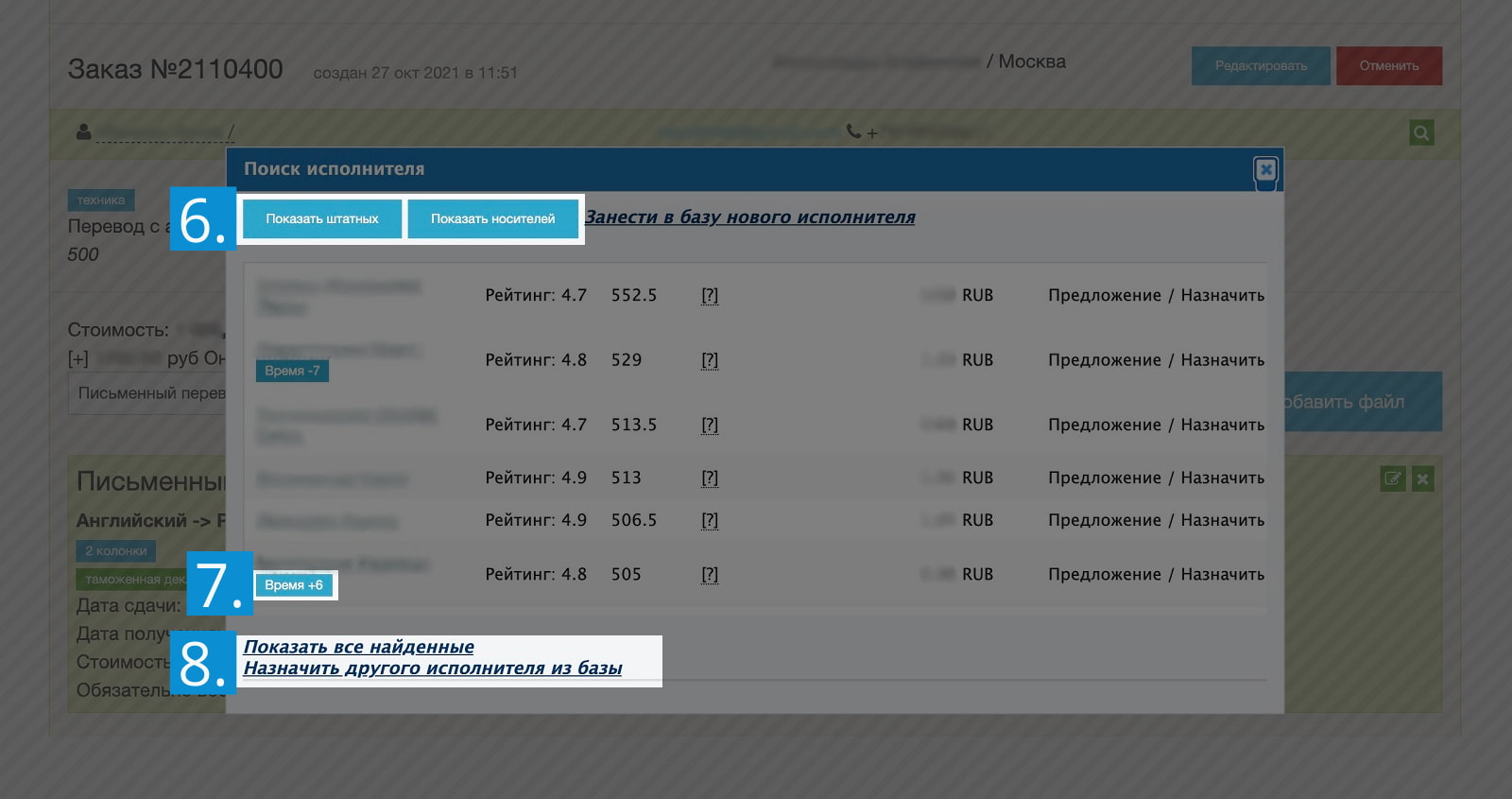Screen dimensions: 1512x799
Task: Click the red Отменить button
Action: tap(1389, 66)
